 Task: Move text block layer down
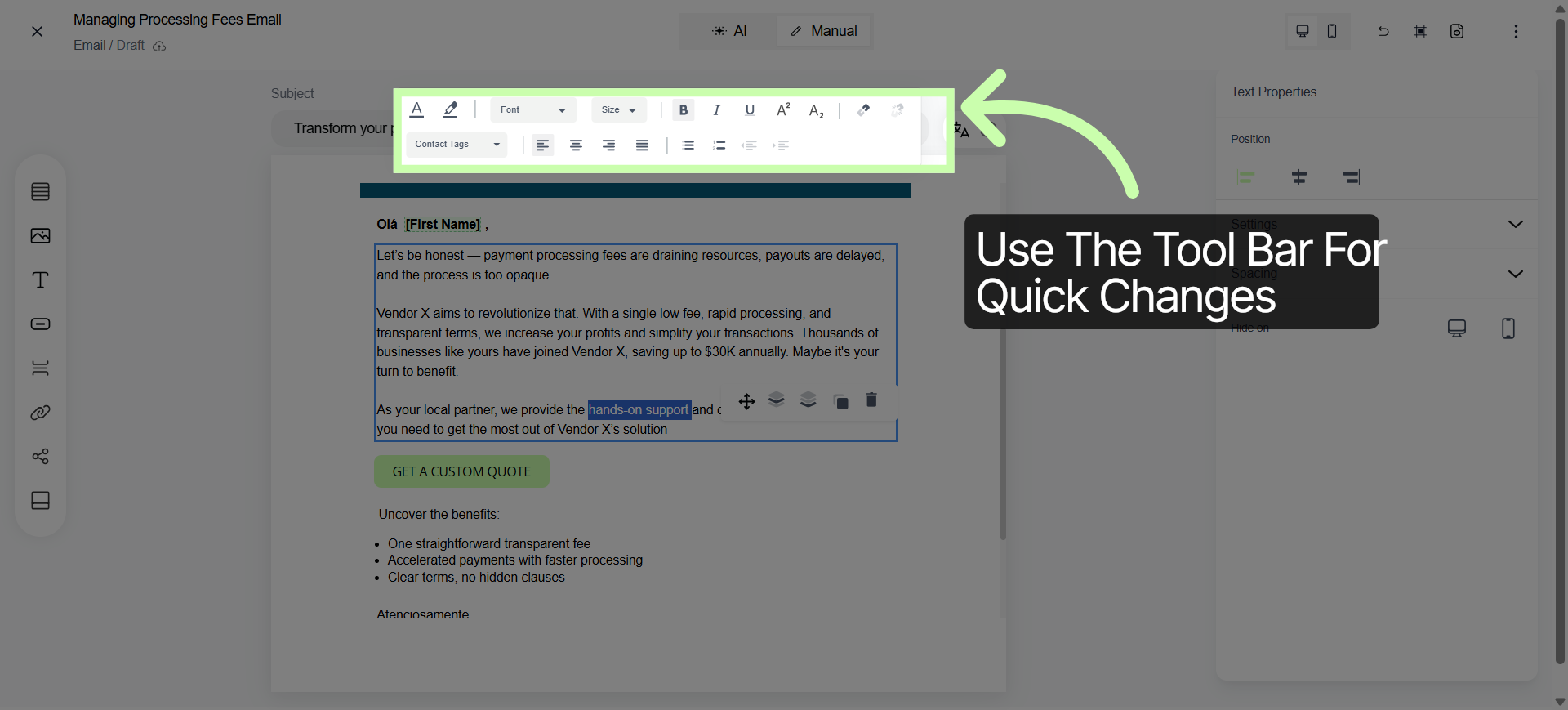(808, 400)
